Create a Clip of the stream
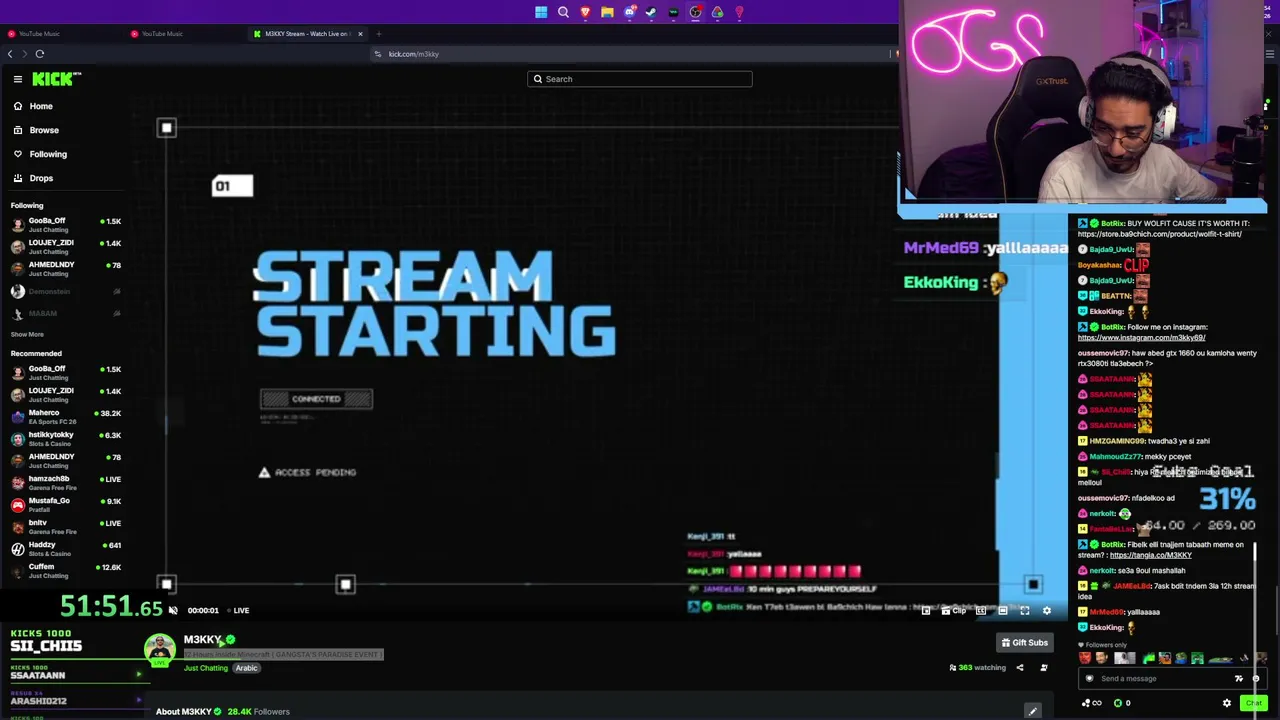 954,610
